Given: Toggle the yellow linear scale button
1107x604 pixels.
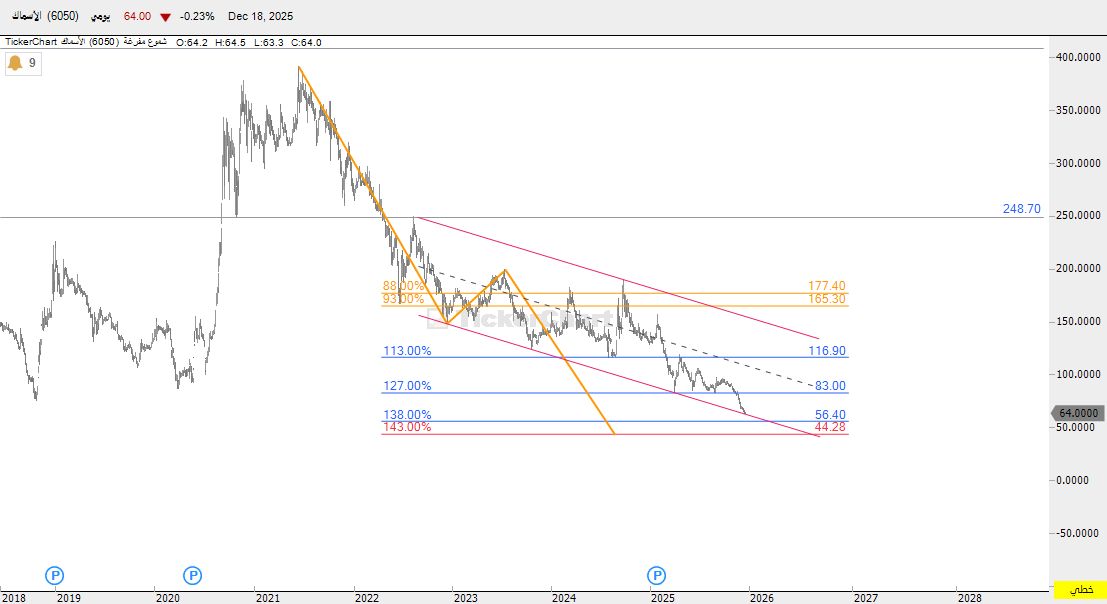Looking at the screenshot, I should [1079, 591].
